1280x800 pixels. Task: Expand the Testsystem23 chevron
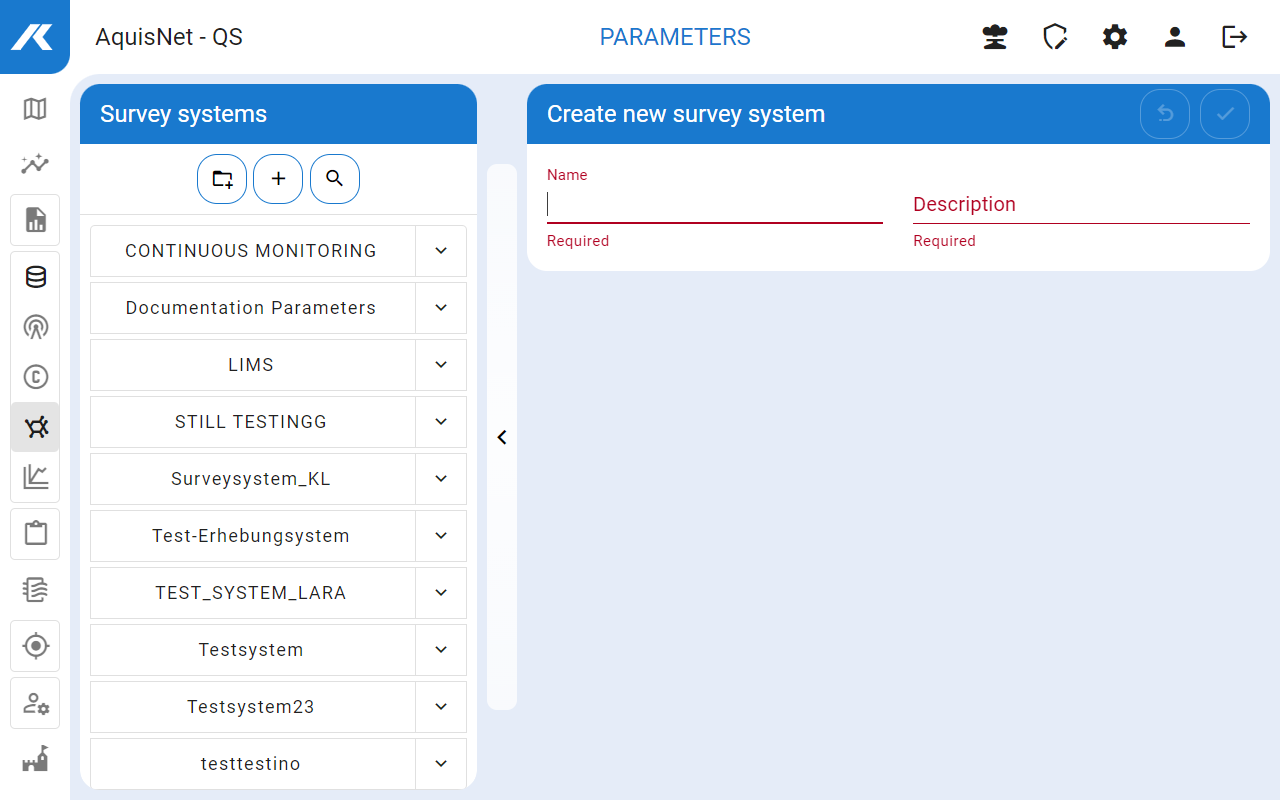click(441, 707)
